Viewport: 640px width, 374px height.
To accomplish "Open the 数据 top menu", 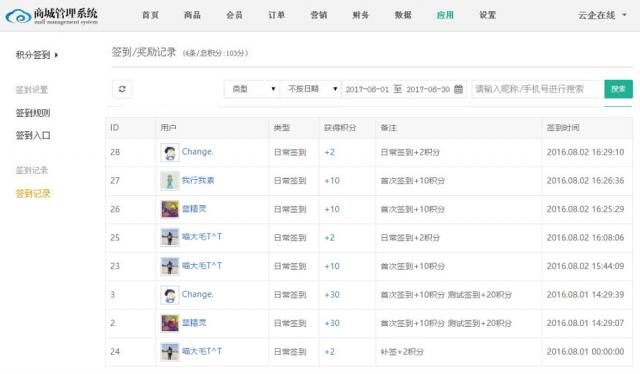I will click(403, 15).
